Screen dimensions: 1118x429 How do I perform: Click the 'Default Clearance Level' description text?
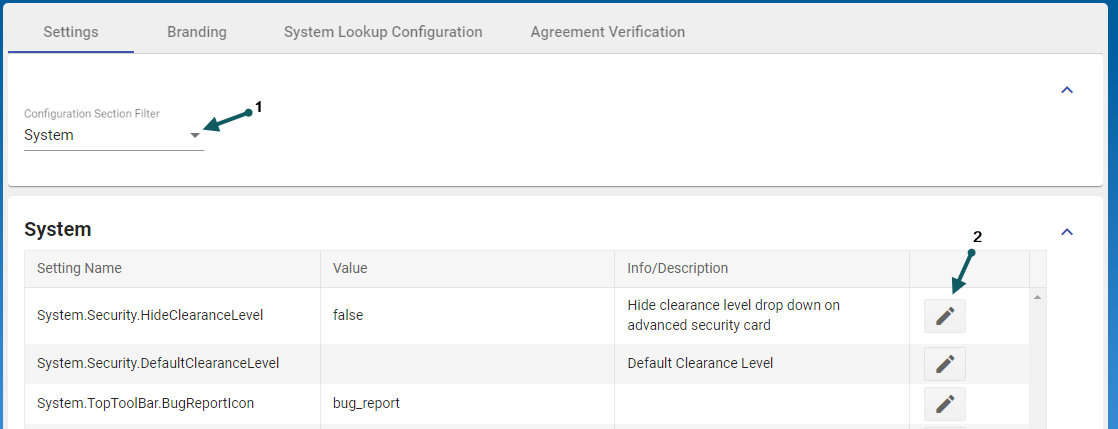(x=701, y=363)
